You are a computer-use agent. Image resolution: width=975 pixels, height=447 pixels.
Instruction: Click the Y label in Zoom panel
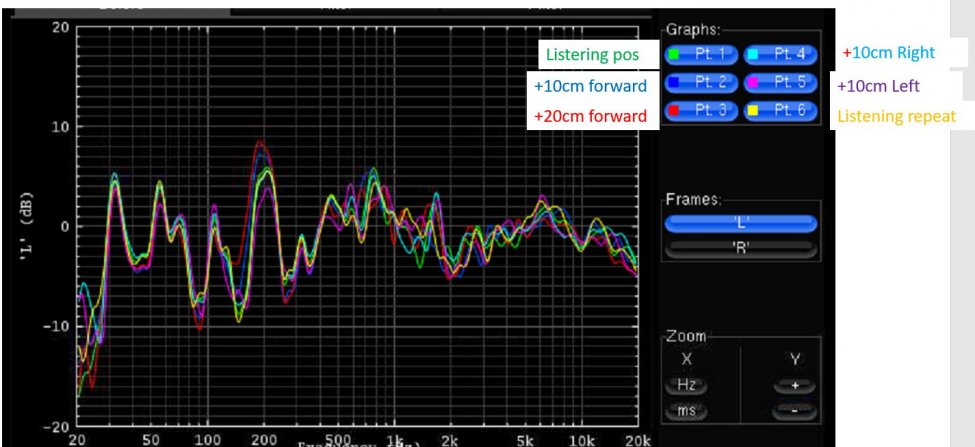point(795,359)
